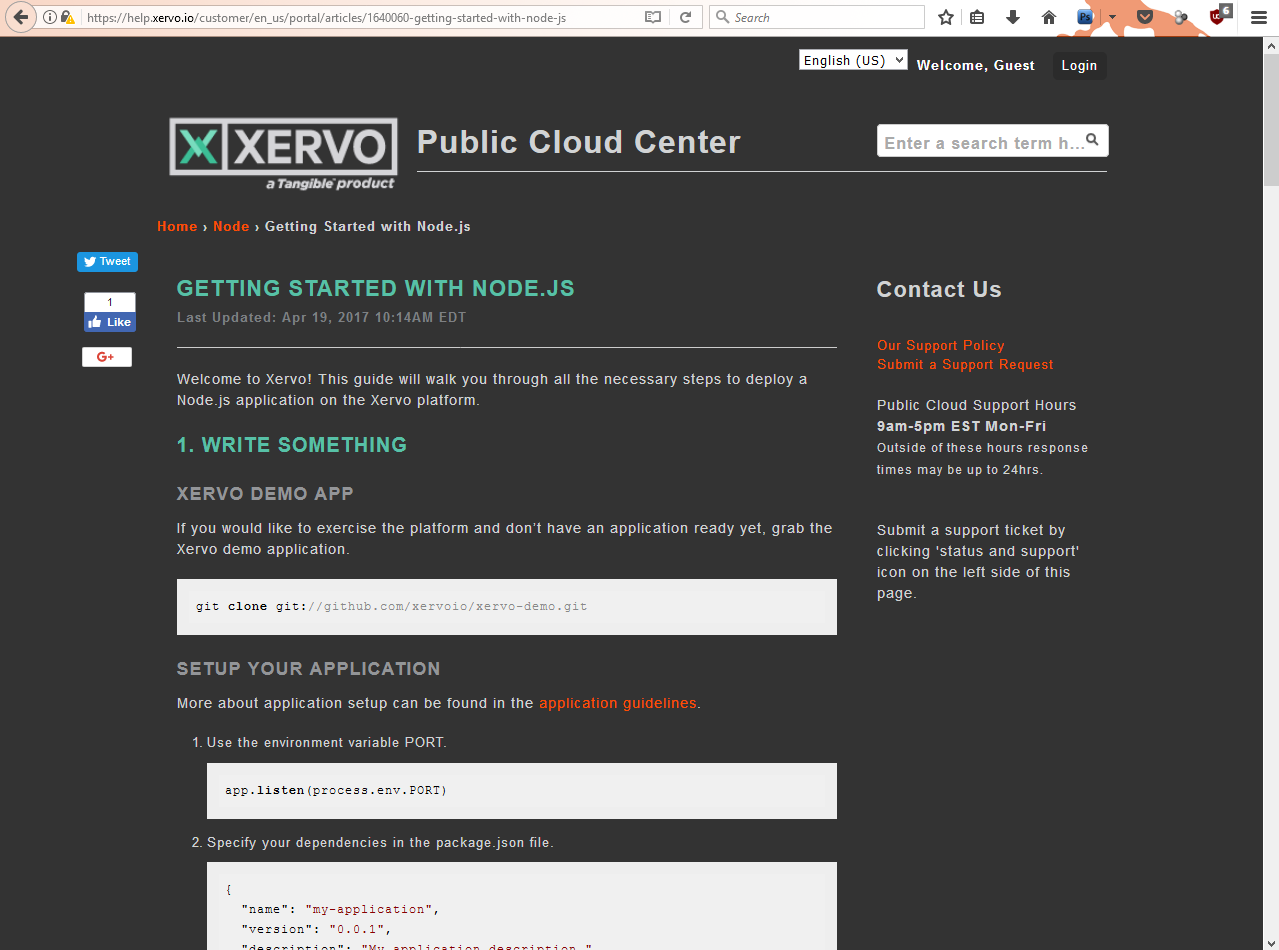This screenshot has height=950, width=1279.
Task: Click the '1. Write Something' heading
Action: point(292,445)
